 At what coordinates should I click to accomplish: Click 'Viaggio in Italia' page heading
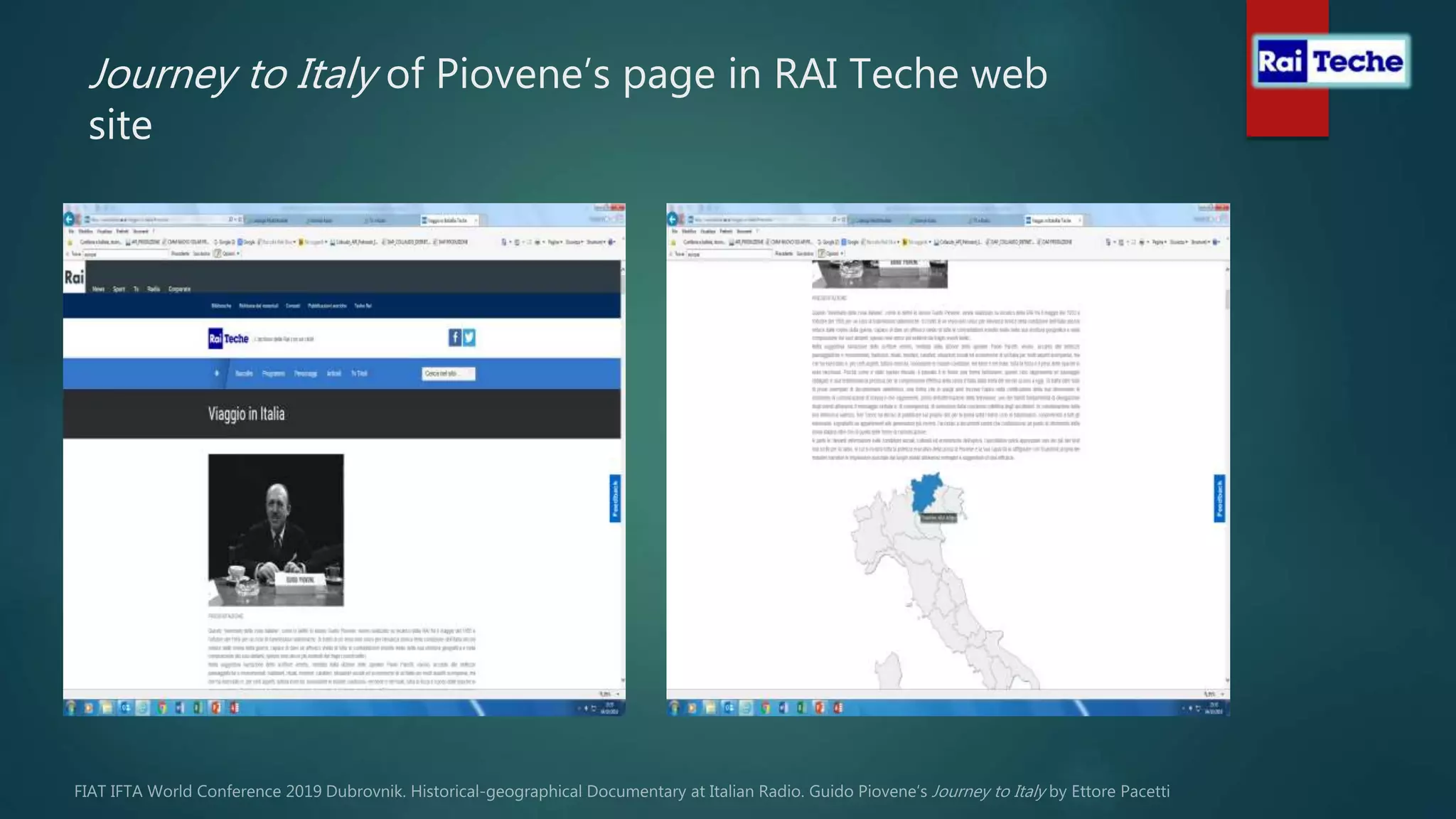(x=246, y=414)
